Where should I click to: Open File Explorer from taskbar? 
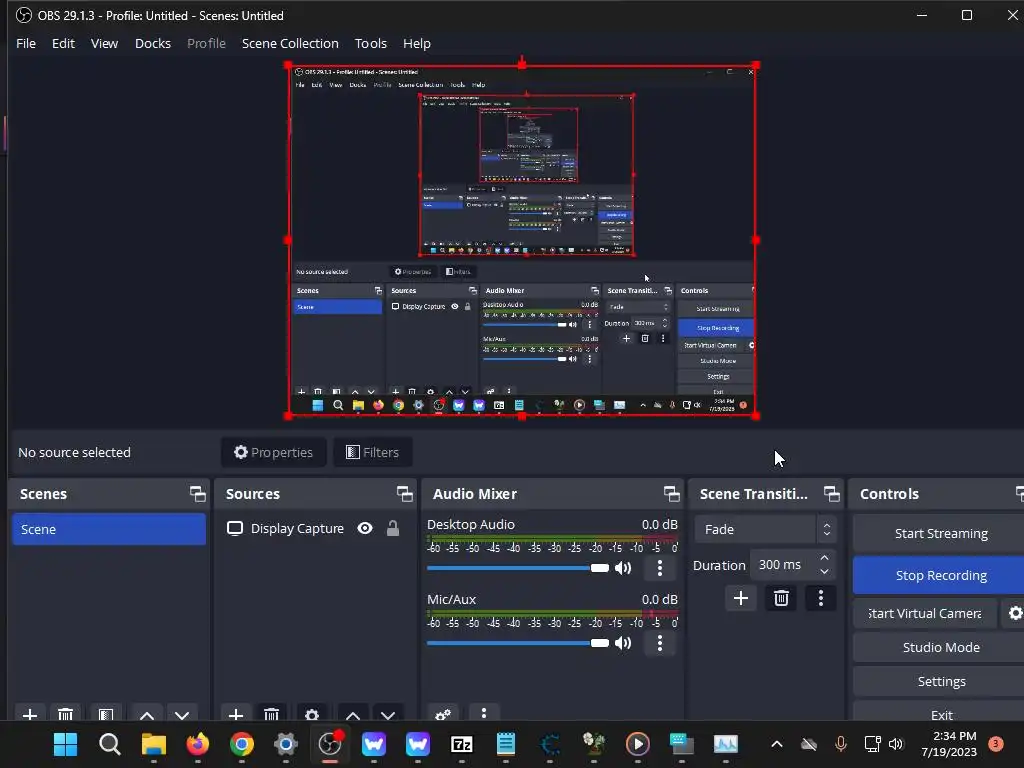coord(154,744)
